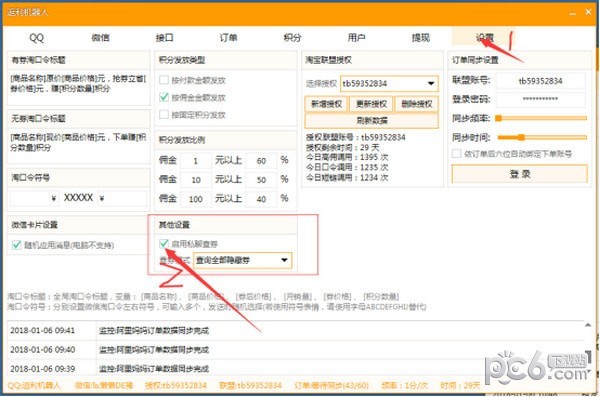The image size is (600, 397).
Task: Click the status bar QQ robot entry
Action: coord(34,385)
